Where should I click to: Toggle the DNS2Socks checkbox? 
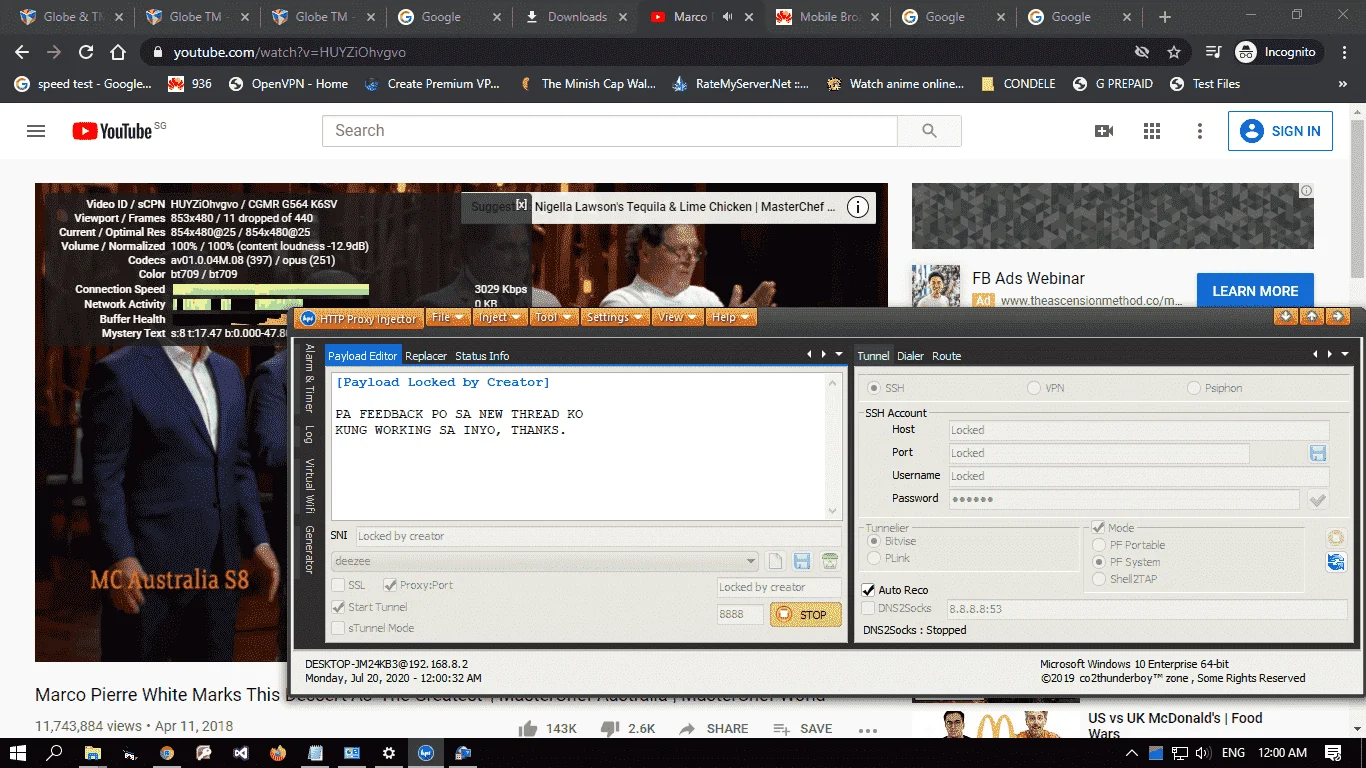click(868, 608)
